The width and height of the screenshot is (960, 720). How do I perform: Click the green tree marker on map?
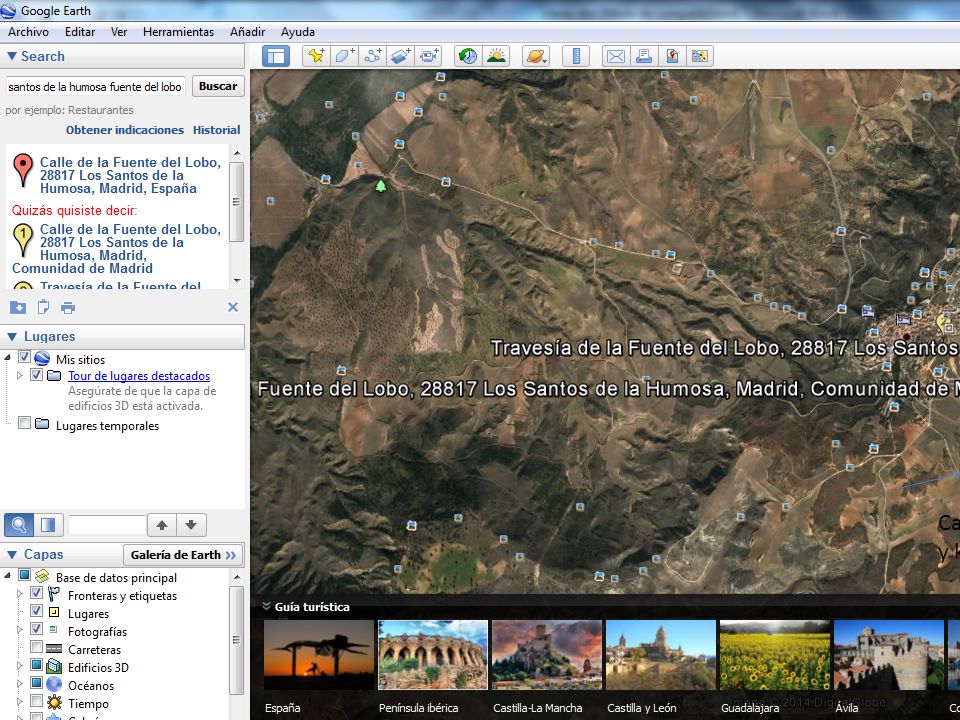[x=381, y=185]
